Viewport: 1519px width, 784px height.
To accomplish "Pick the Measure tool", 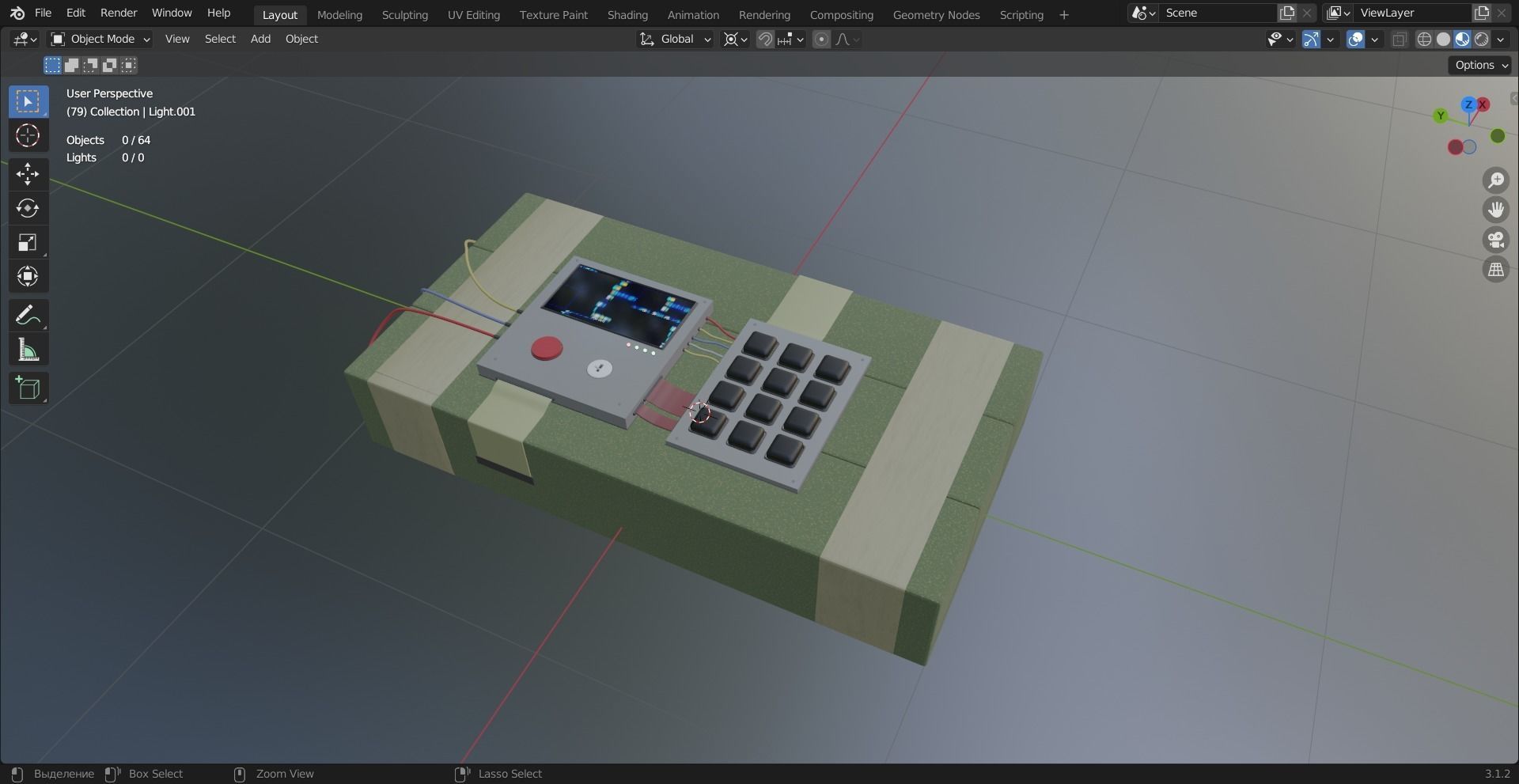I will coord(28,349).
